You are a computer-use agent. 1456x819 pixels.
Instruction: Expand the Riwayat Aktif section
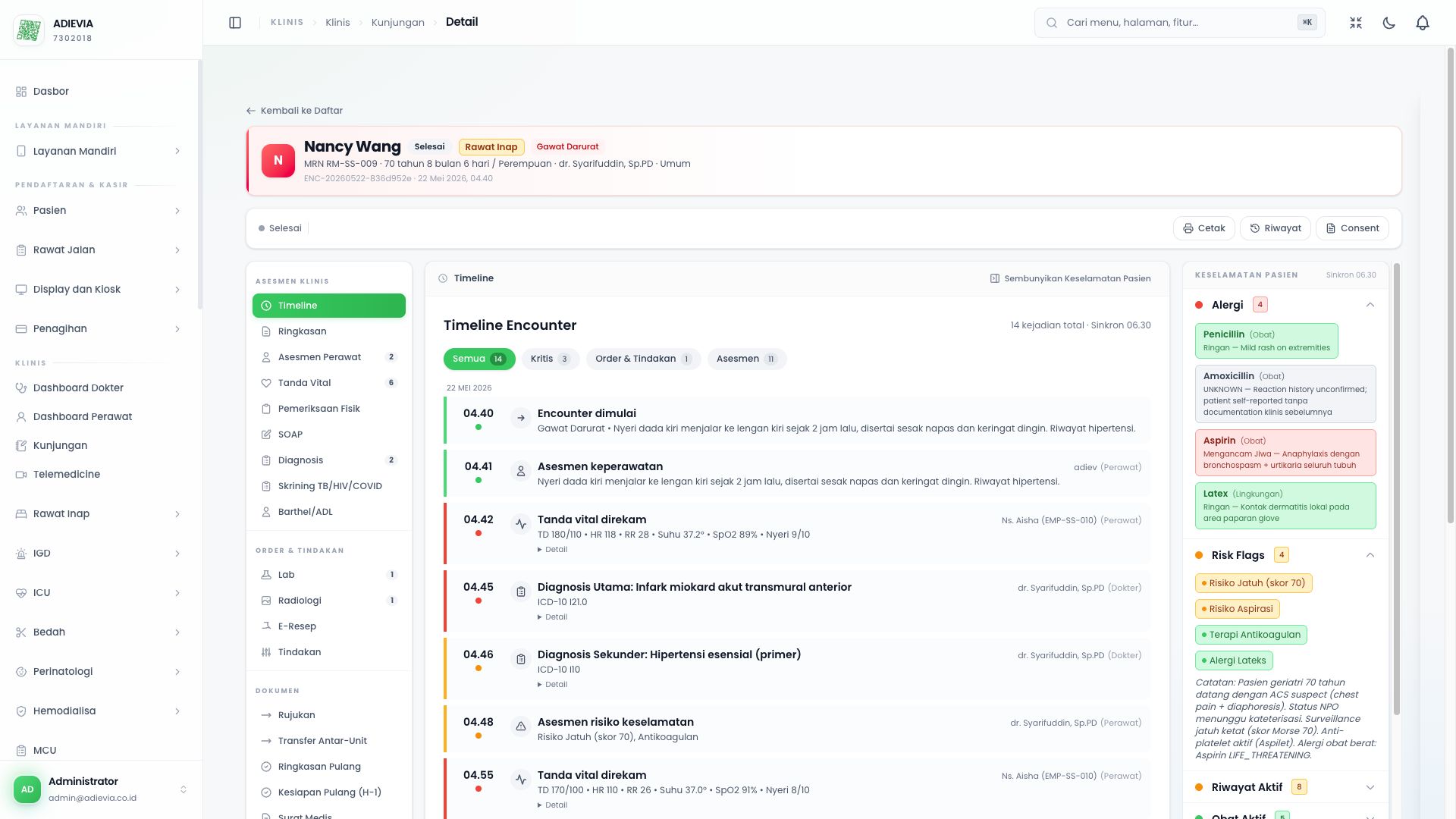[1370, 787]
